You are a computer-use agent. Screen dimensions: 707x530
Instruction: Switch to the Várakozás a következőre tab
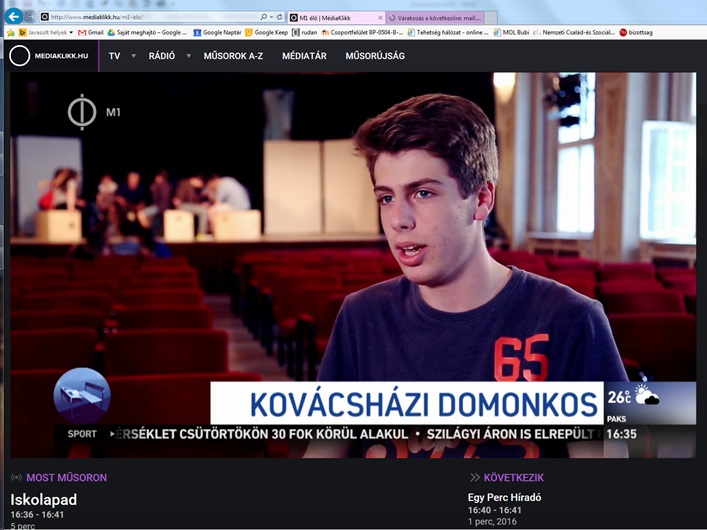coord(435,18)
